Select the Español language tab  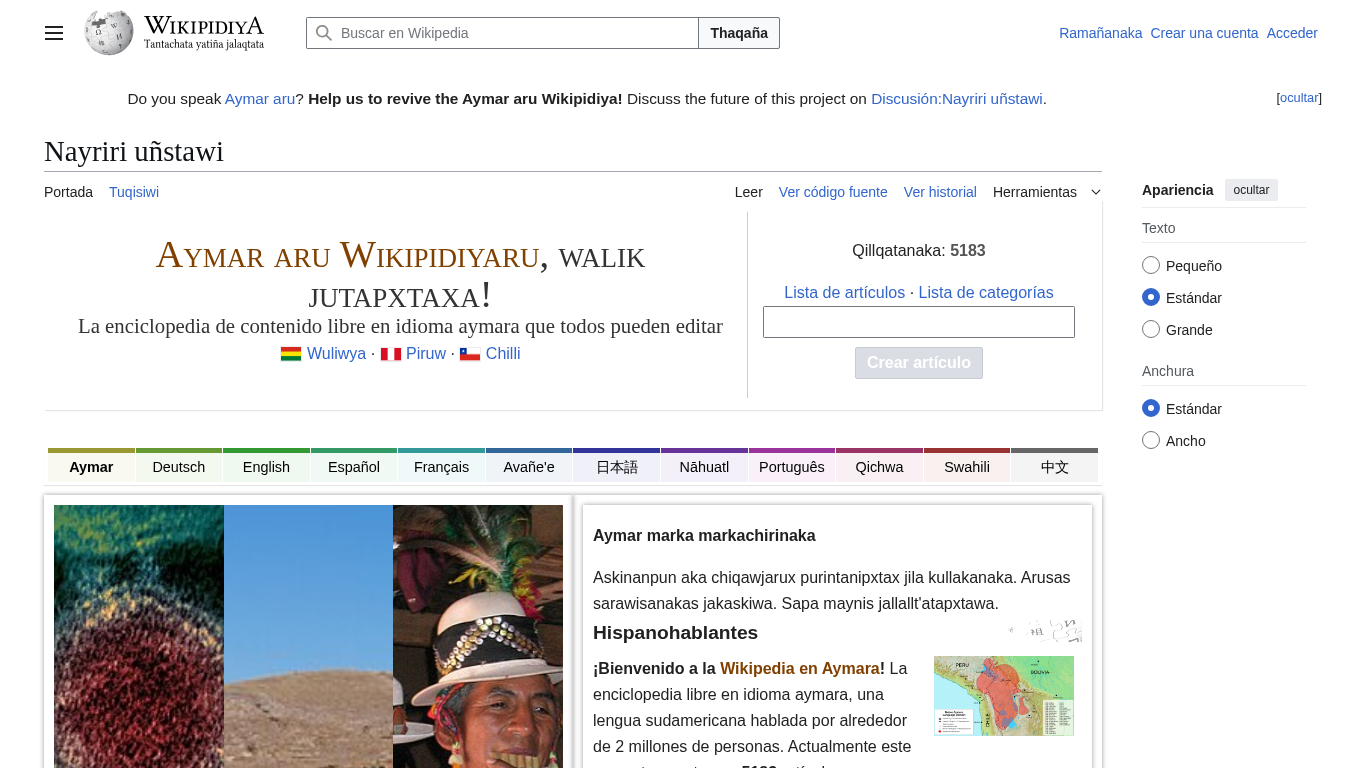[354, 467]
